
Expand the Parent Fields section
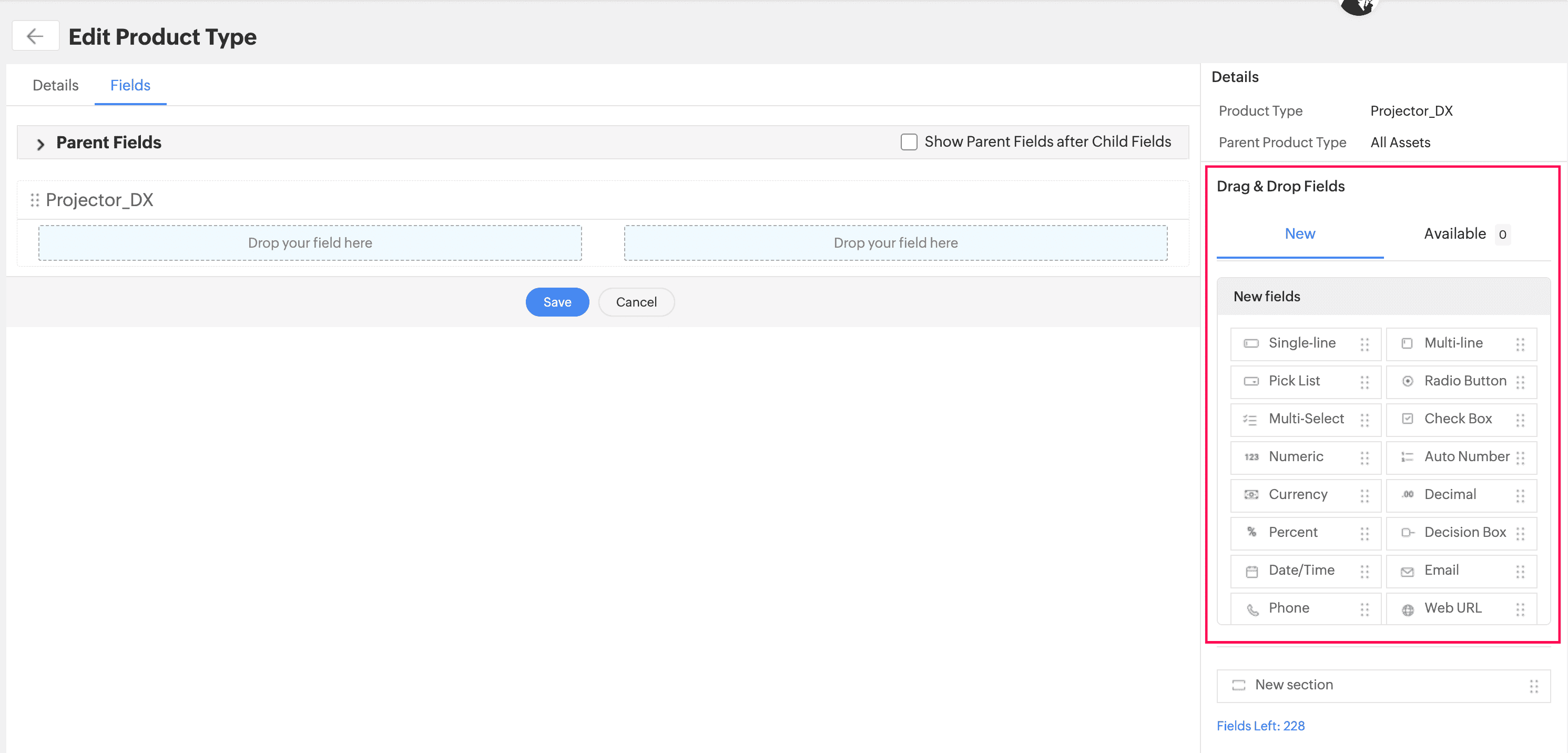[40, 144]
